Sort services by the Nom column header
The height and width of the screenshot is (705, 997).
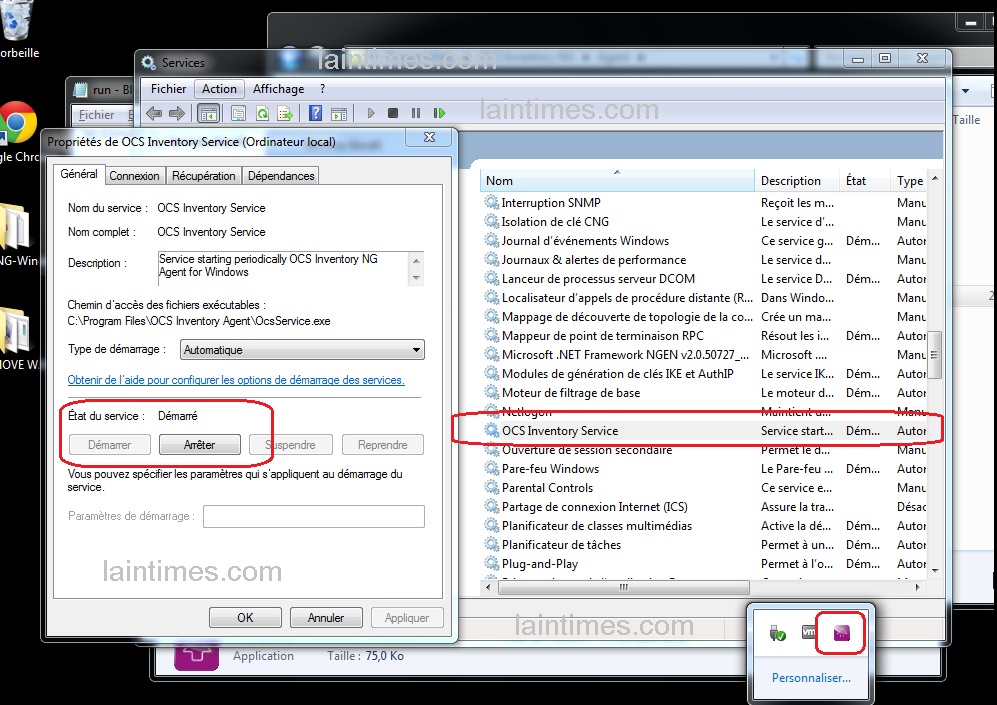click(617, 181)
